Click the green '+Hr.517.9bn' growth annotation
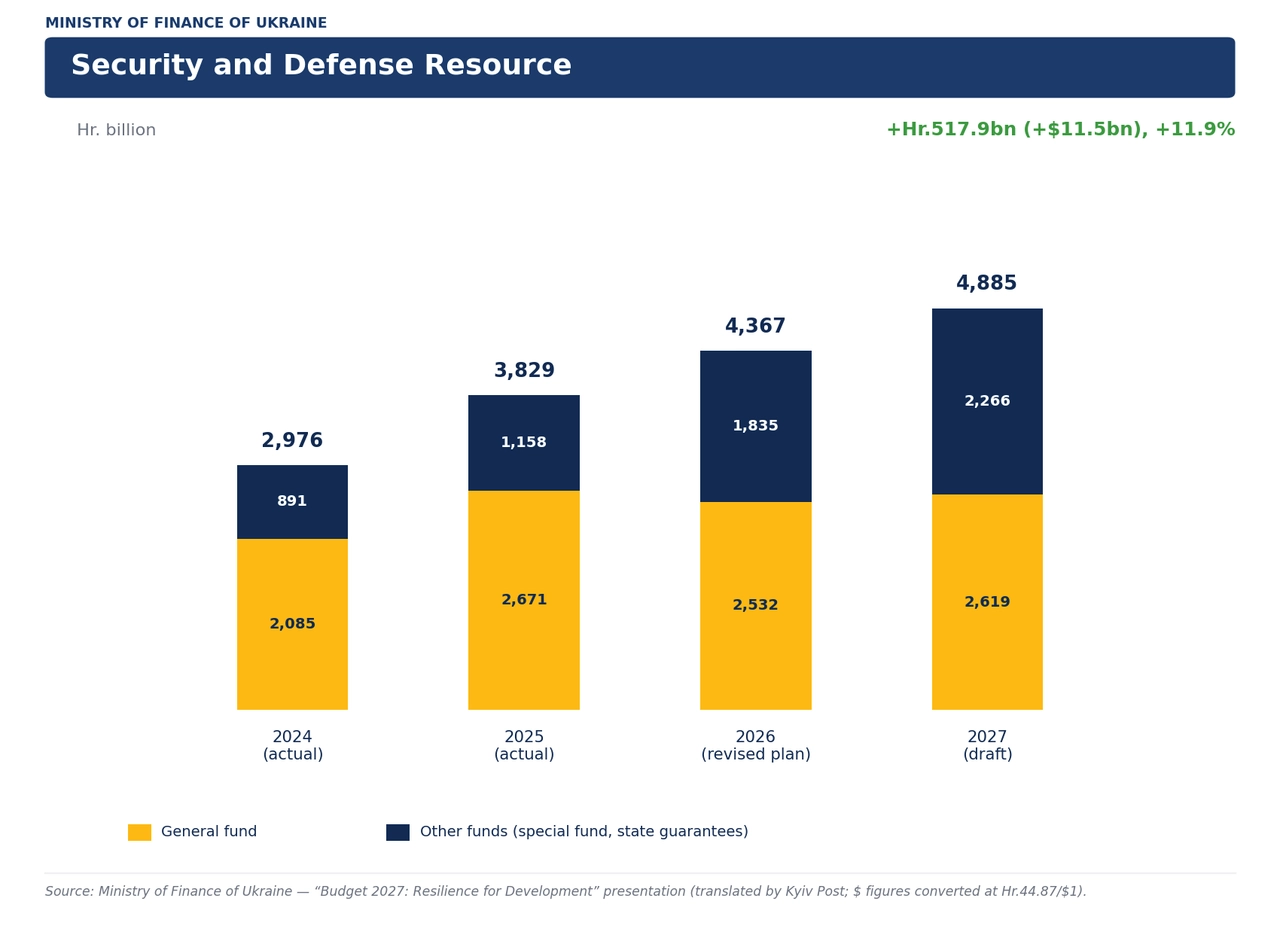 tap(1060, 130)
